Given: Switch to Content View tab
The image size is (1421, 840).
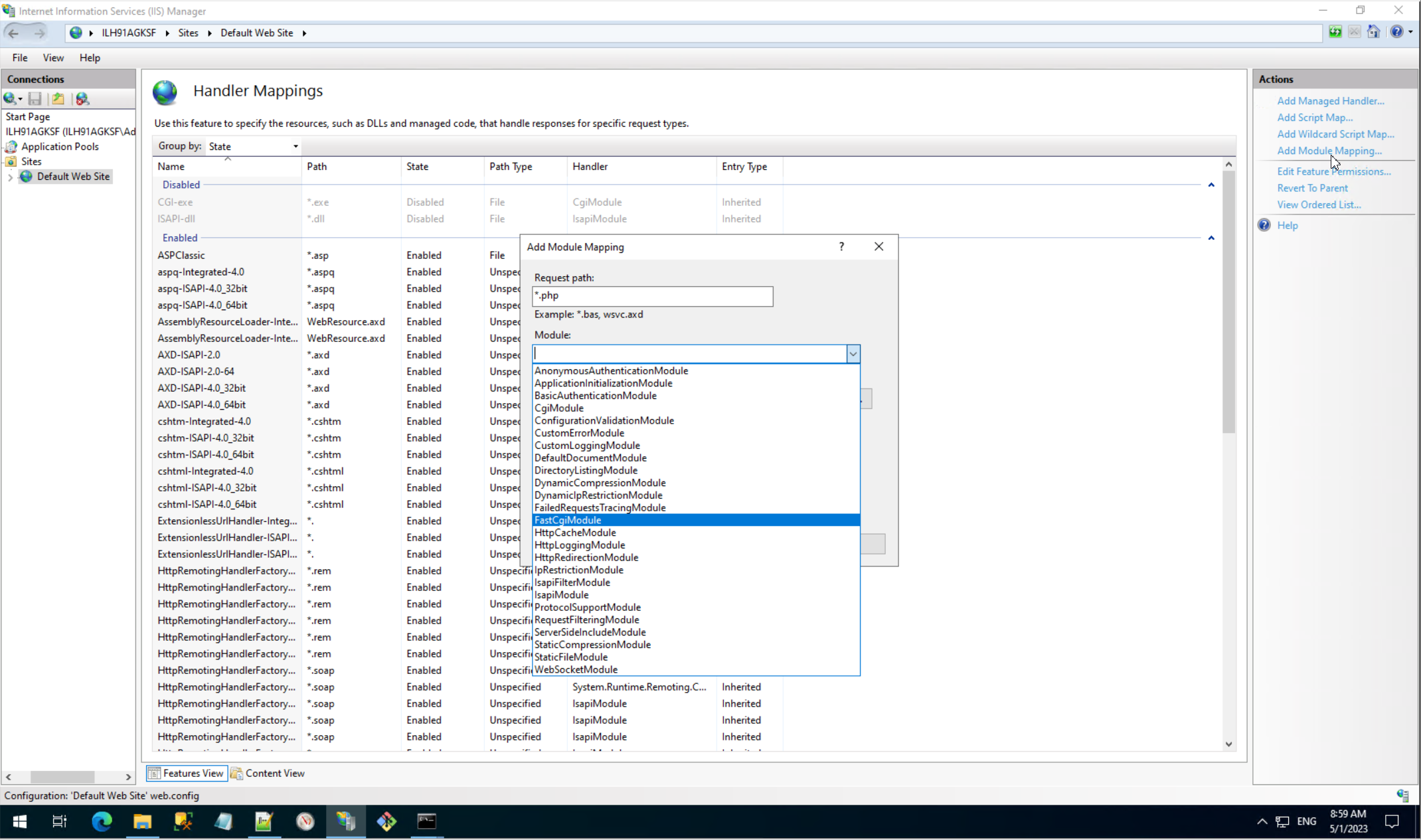Looking at the screenshot, I should [x=268, y=773].
